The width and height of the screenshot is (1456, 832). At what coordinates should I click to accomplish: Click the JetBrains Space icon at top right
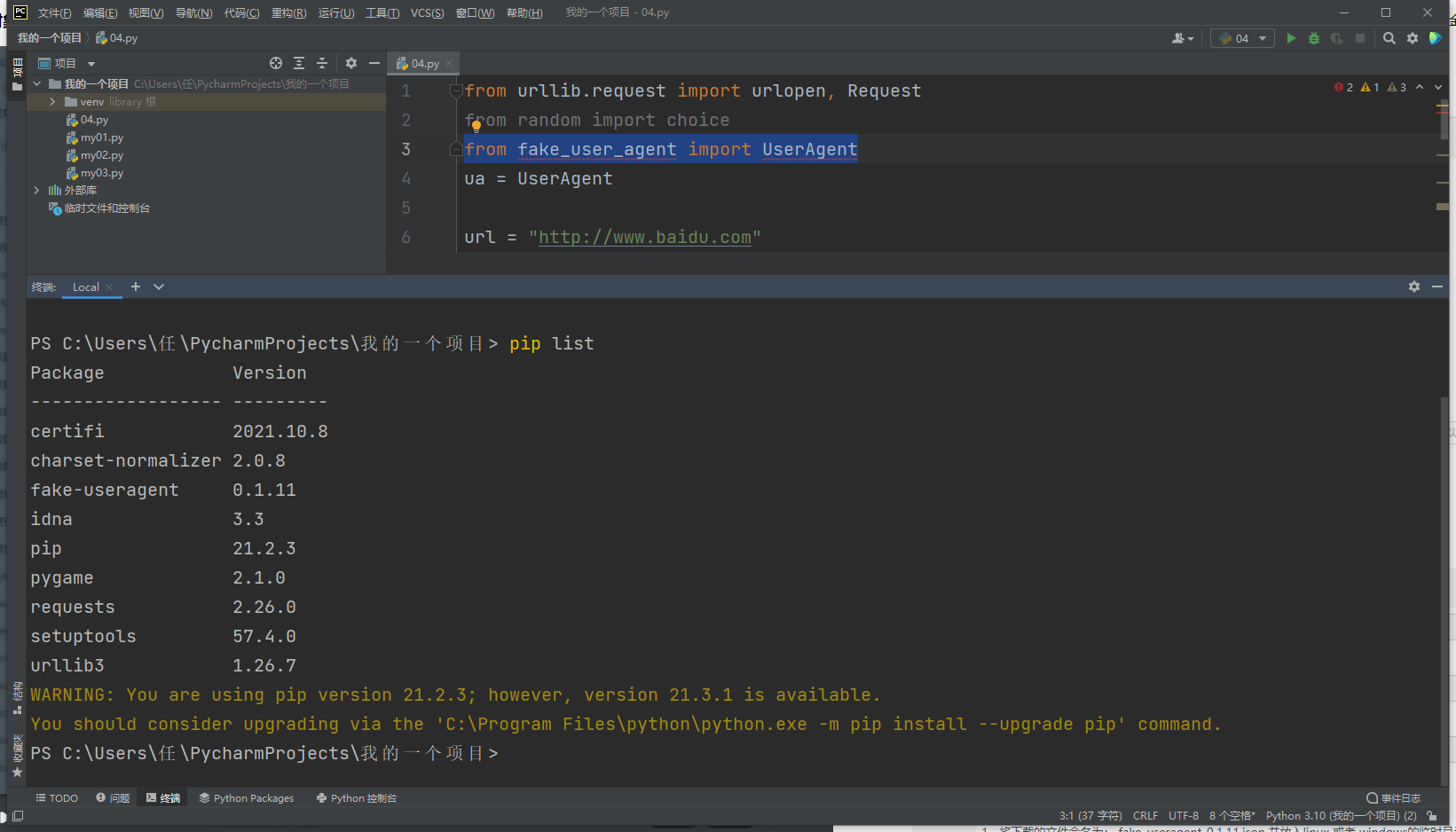tap(1435, 38)
